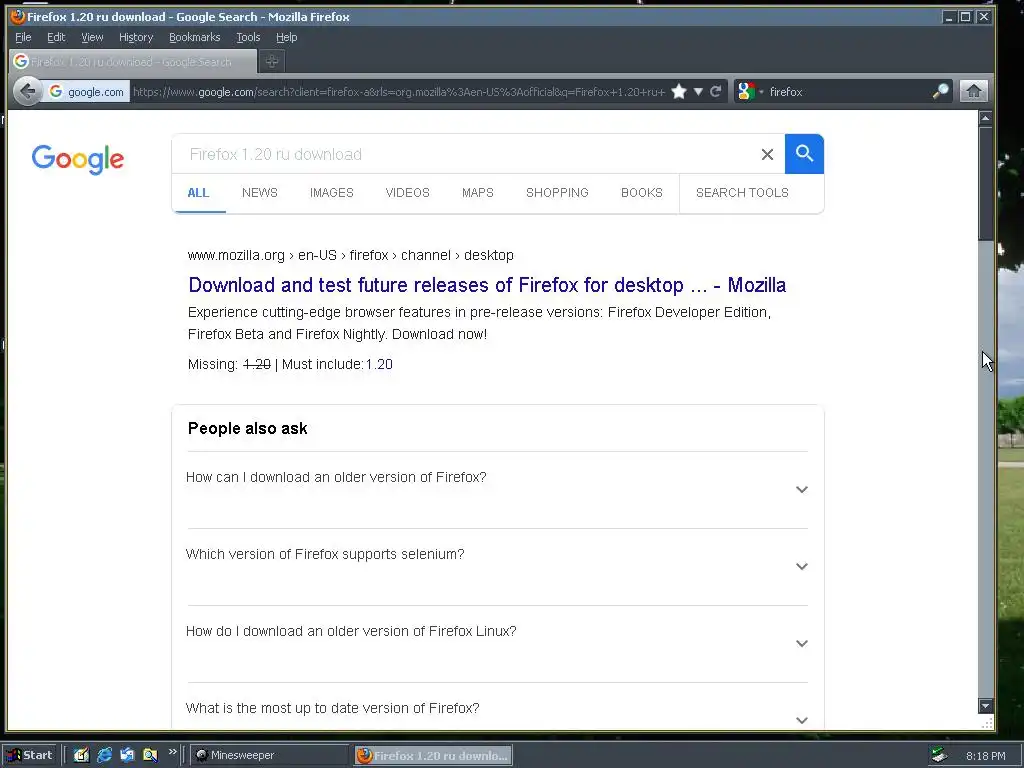1024x768 pixels.
Task: Switch to the SHOPPING results tab
Action: tap(557, 193)
